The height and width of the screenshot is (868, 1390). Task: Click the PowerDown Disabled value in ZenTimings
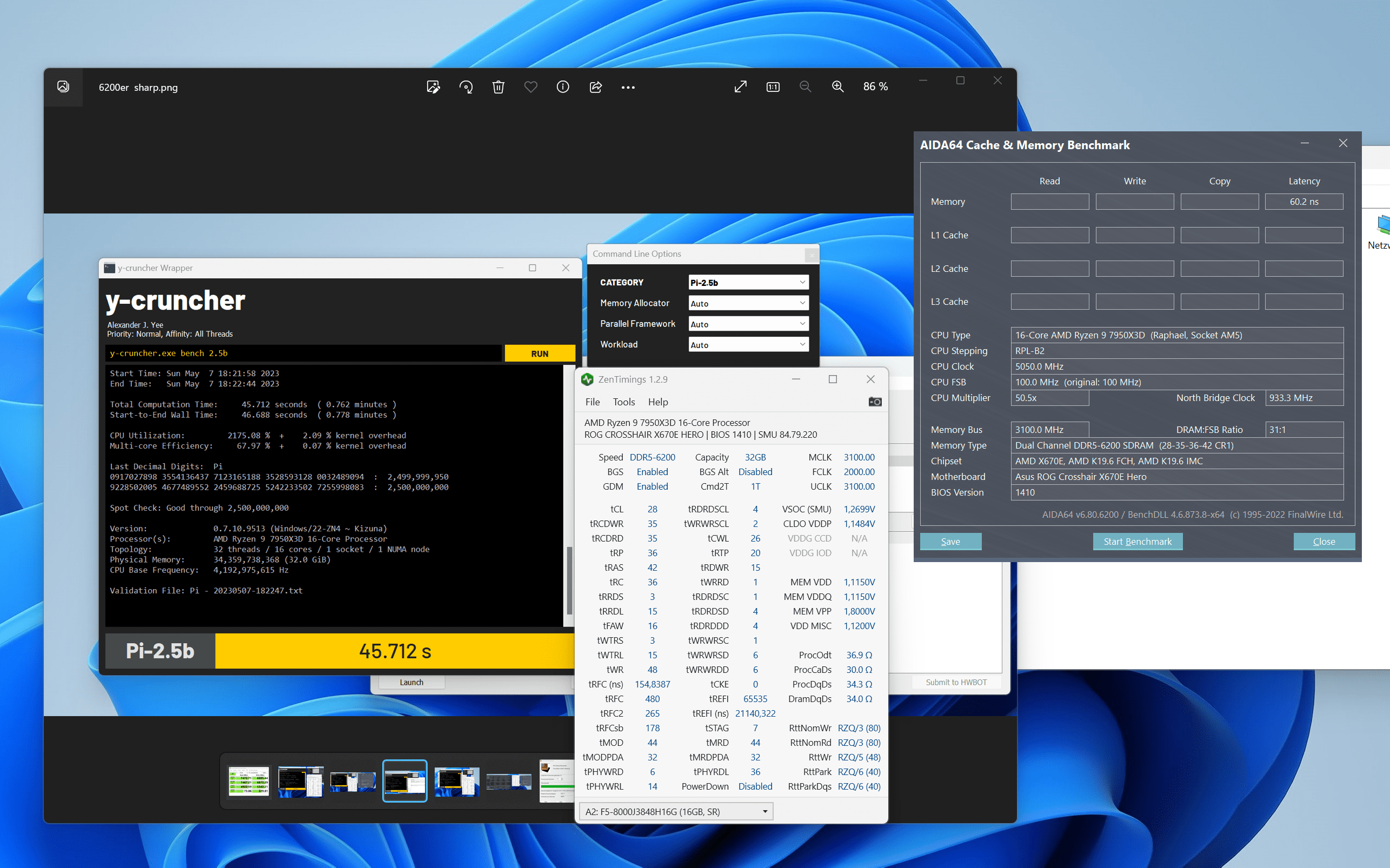(755, 786)
